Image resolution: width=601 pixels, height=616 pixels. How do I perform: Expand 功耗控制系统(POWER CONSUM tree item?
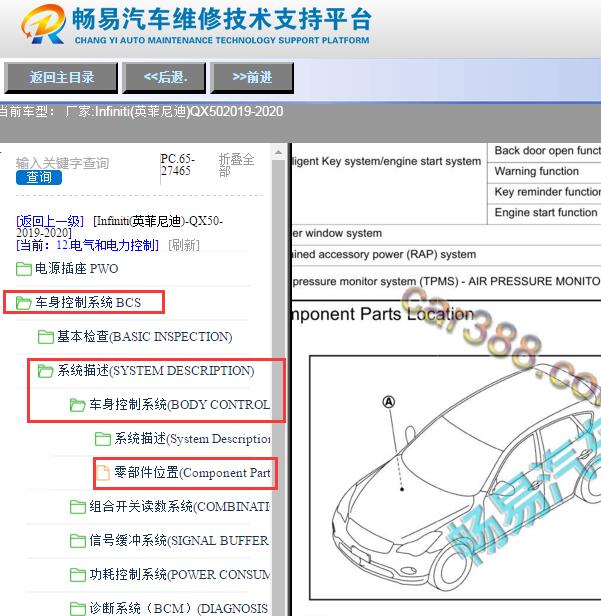(180, 574)
